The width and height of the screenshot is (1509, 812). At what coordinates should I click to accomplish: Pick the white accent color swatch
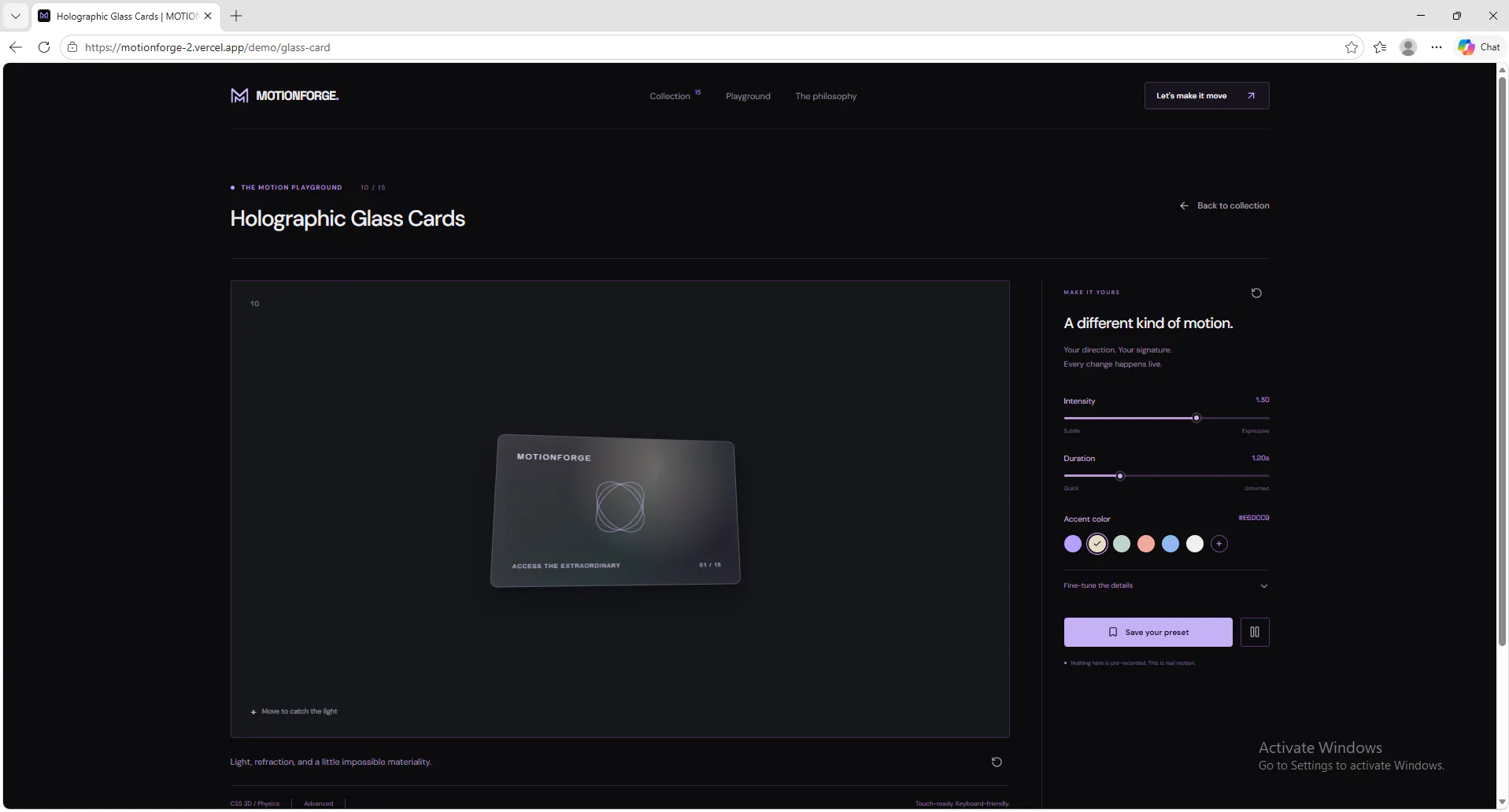[x=1195, y=544]
